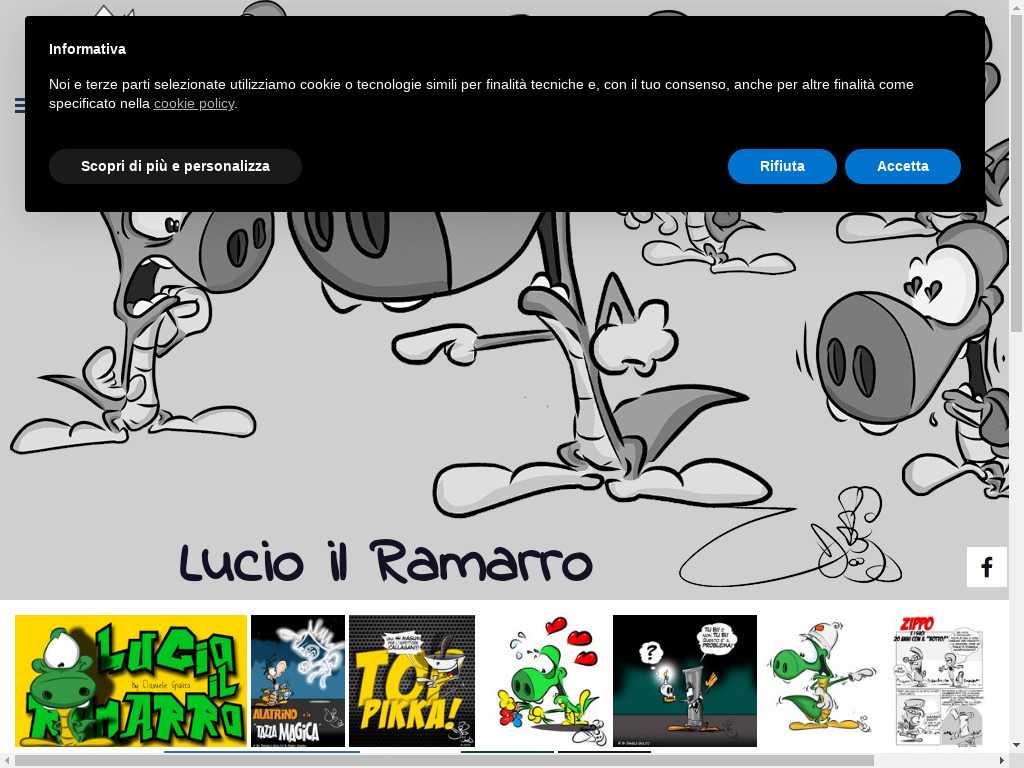Click the Lucio il Ramarro title text
Image resolution: width=1024 pixels, height=768 pixels.
pos(386,562)
